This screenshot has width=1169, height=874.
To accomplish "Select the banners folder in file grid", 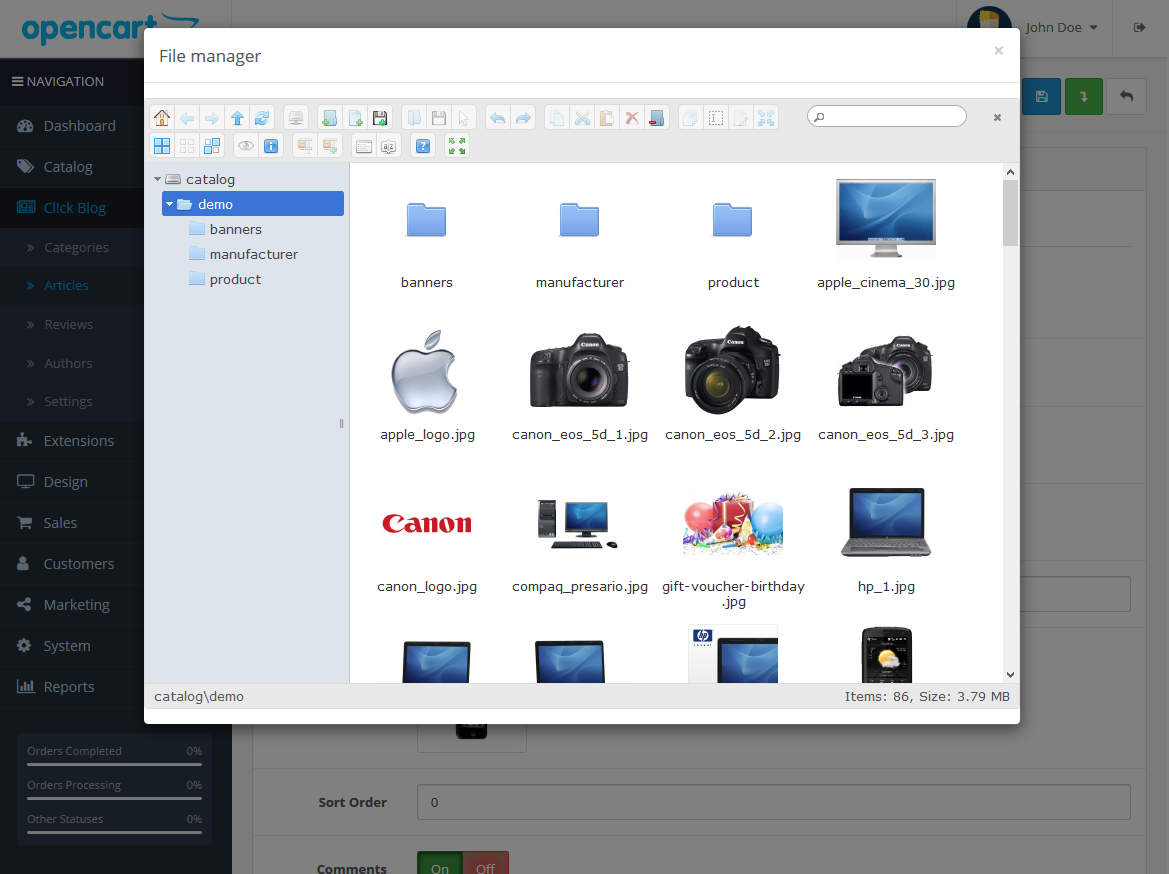I will click(x=426, y=220).
